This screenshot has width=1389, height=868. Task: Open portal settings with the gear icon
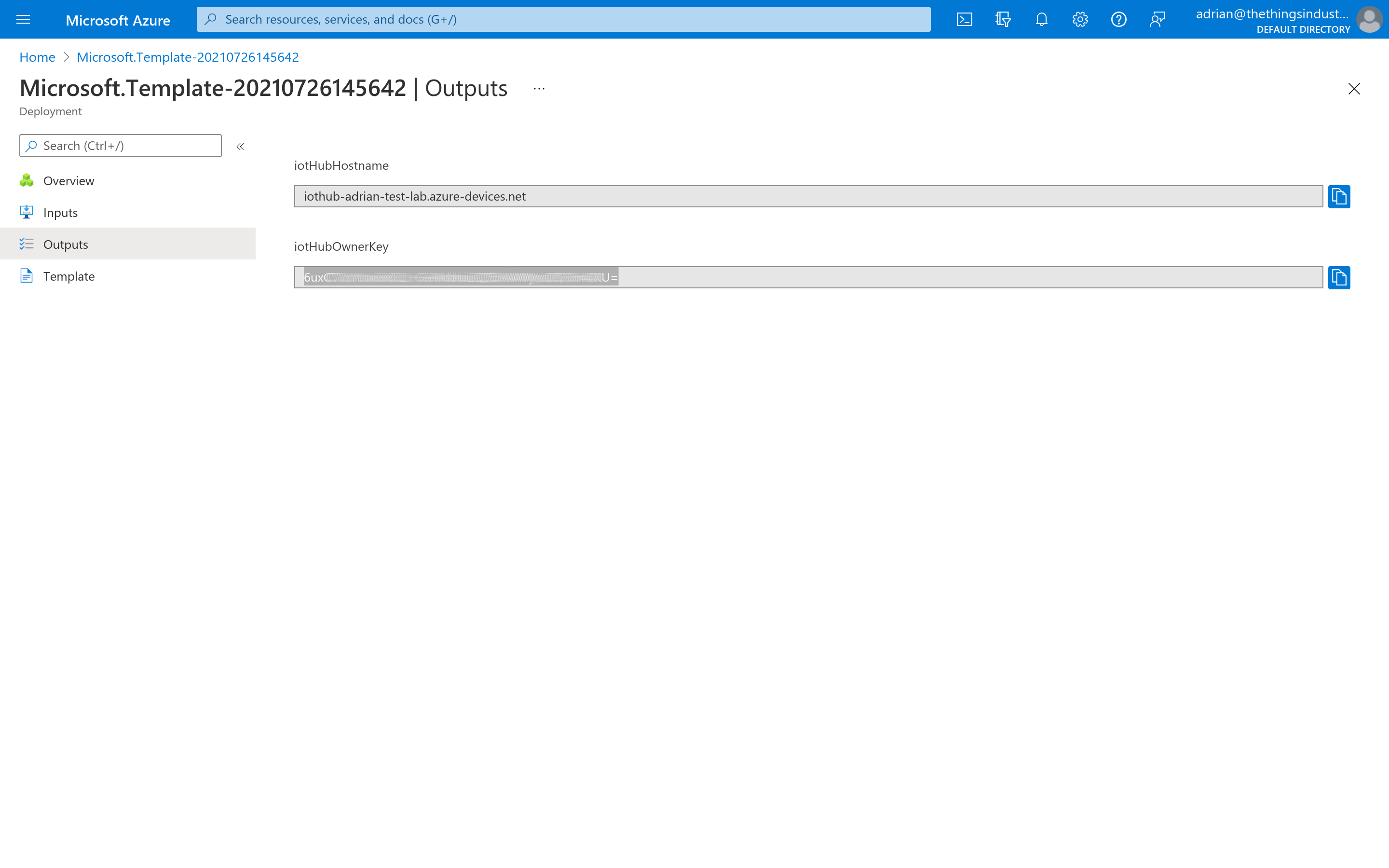tap(1080, 19)
